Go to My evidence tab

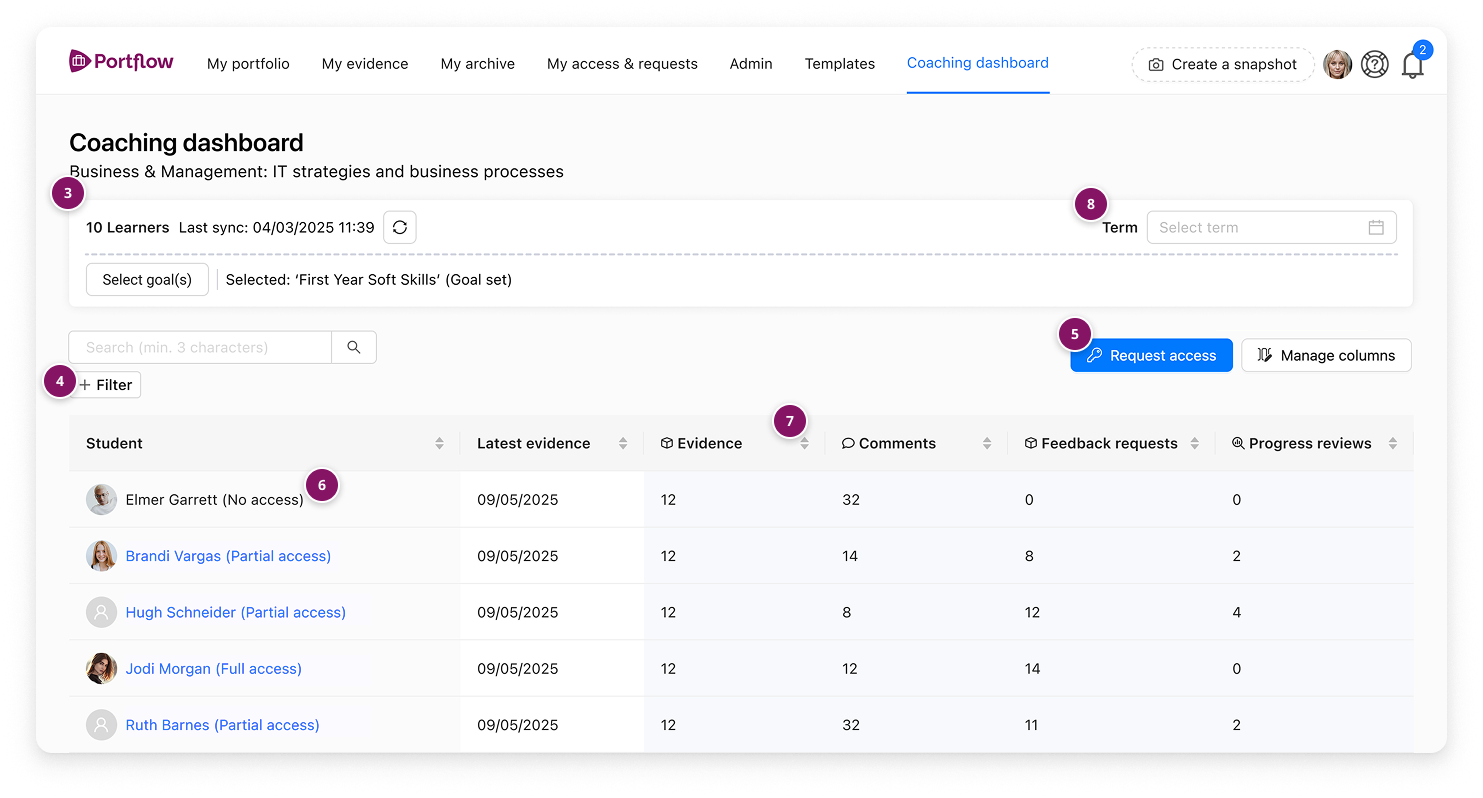click(x=365, y=64)
